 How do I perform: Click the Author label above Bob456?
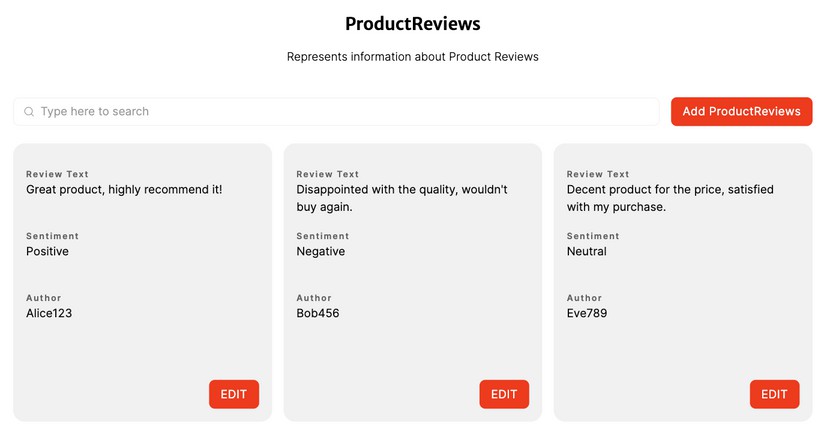[314, 298]
